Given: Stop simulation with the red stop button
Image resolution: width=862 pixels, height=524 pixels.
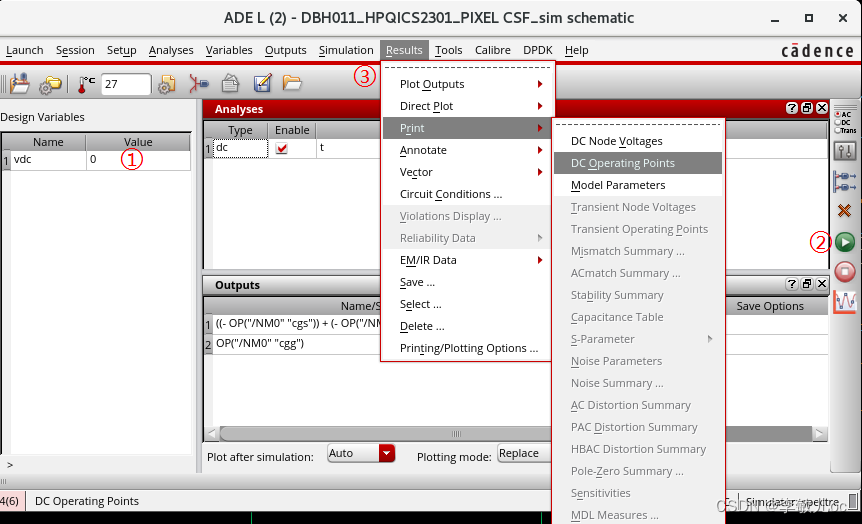Looking at the screenshot, I should (x=845, y=272).
